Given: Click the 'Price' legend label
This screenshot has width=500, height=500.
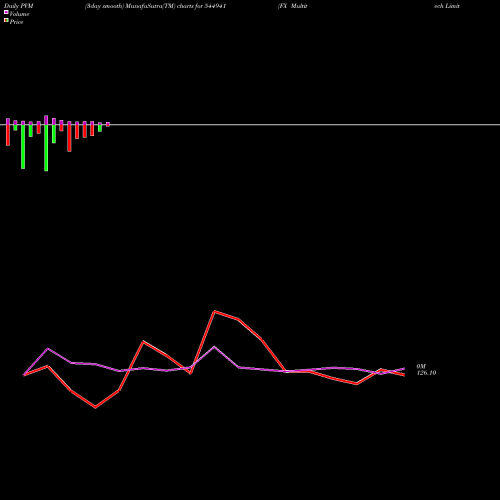Looking at the screenshot, I should pyautogui.click(x=16, y=22).
